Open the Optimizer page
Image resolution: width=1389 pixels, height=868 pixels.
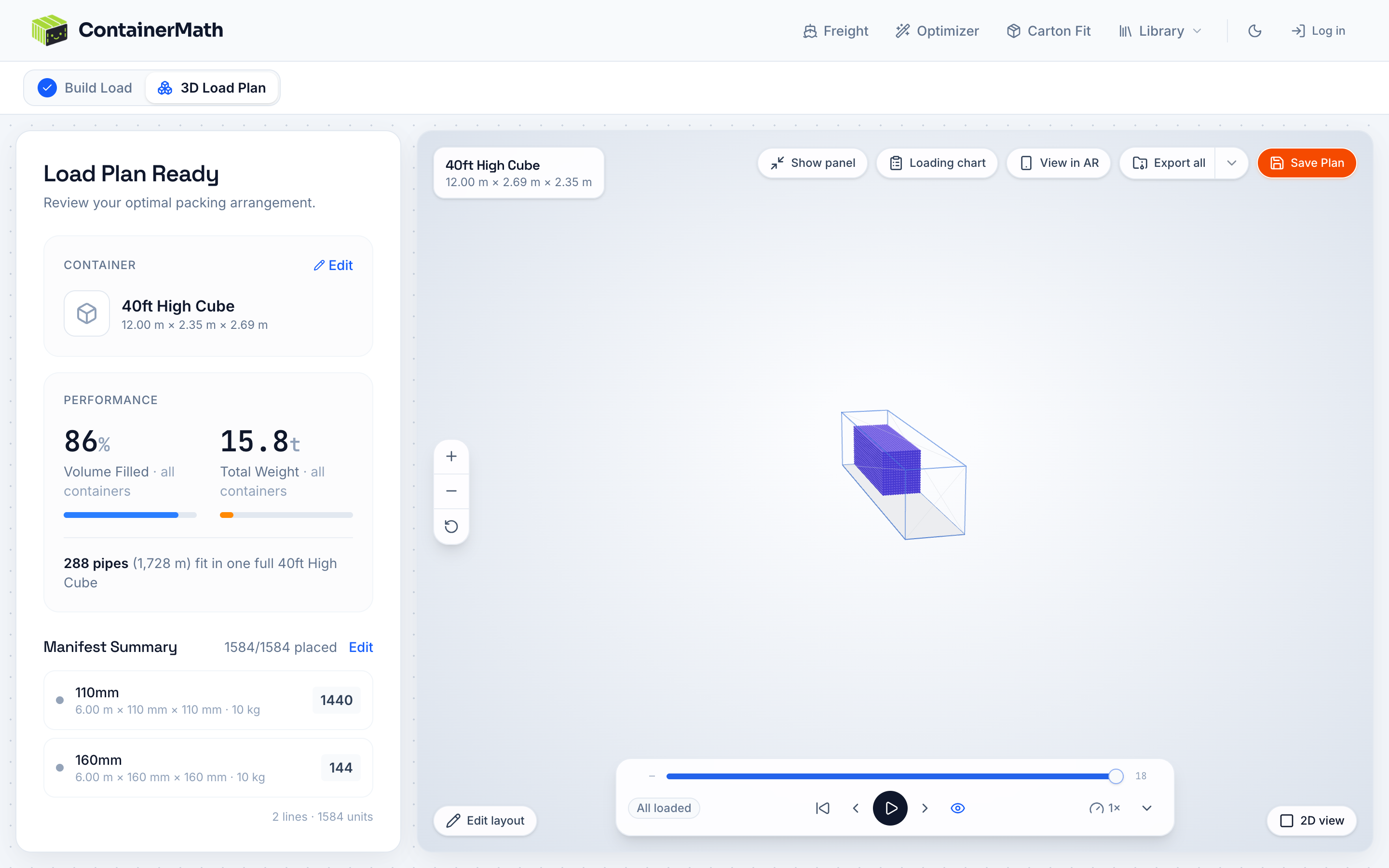click(937, 31)
